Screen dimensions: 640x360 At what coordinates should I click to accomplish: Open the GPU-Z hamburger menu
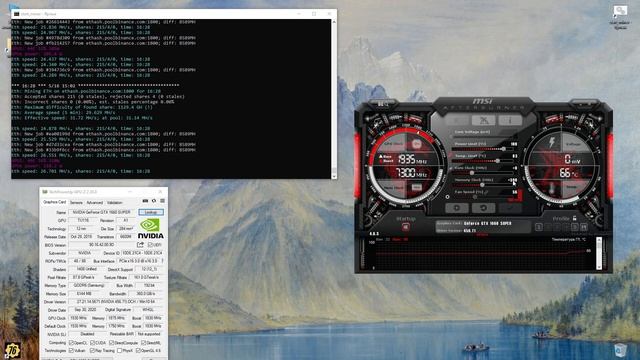click(x=162, y=201)
